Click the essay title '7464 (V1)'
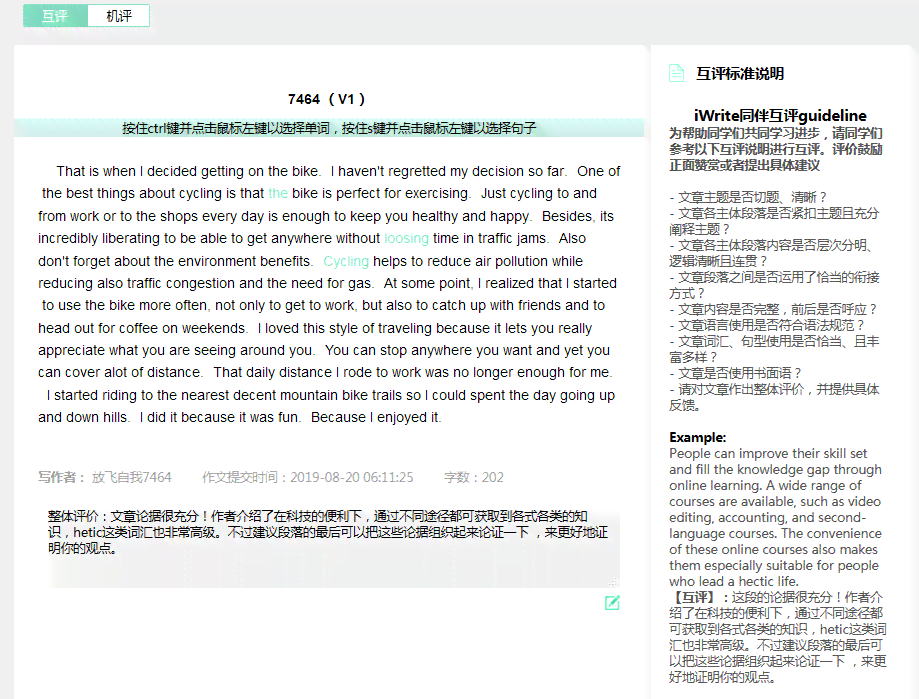 pos(327,99)
